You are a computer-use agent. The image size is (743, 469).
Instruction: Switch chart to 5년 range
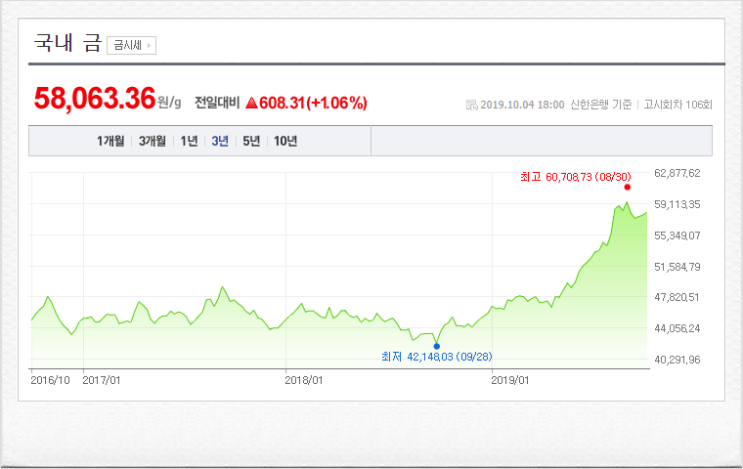(x=251, y=141)
